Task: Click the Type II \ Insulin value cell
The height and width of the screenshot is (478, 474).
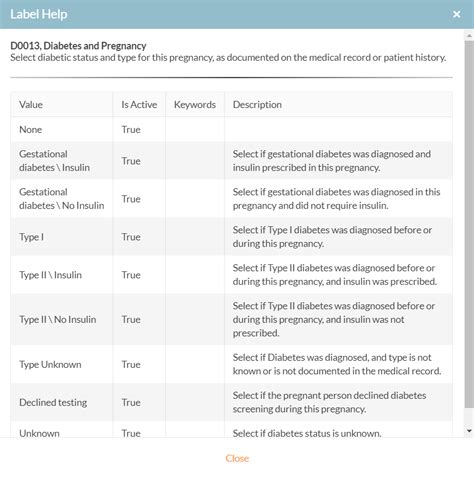Action: [x=61, y=275]
